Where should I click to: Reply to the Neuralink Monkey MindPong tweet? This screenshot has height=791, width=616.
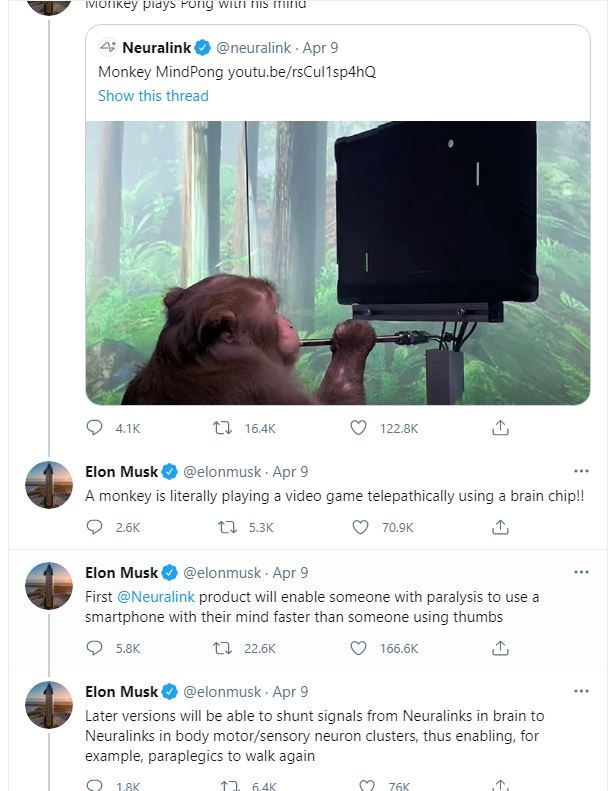tap(95, 428)
